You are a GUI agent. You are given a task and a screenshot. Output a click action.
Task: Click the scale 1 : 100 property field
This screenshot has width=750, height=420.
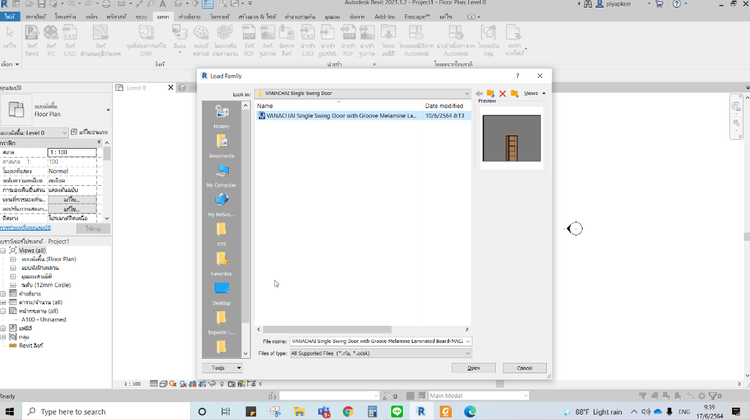pyautogui.click(x=72, y=152)
